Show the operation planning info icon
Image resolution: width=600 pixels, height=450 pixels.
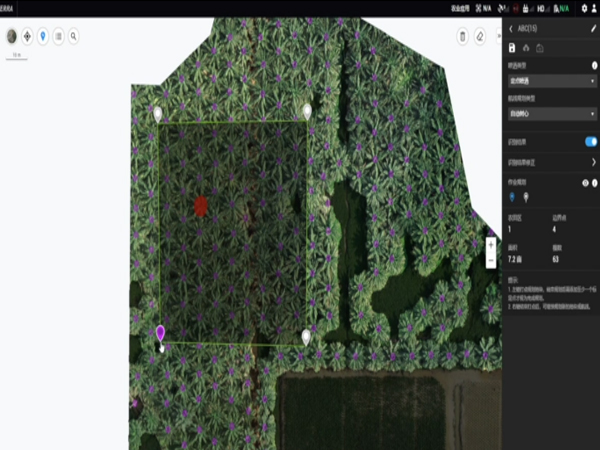[x=595, y=183]
